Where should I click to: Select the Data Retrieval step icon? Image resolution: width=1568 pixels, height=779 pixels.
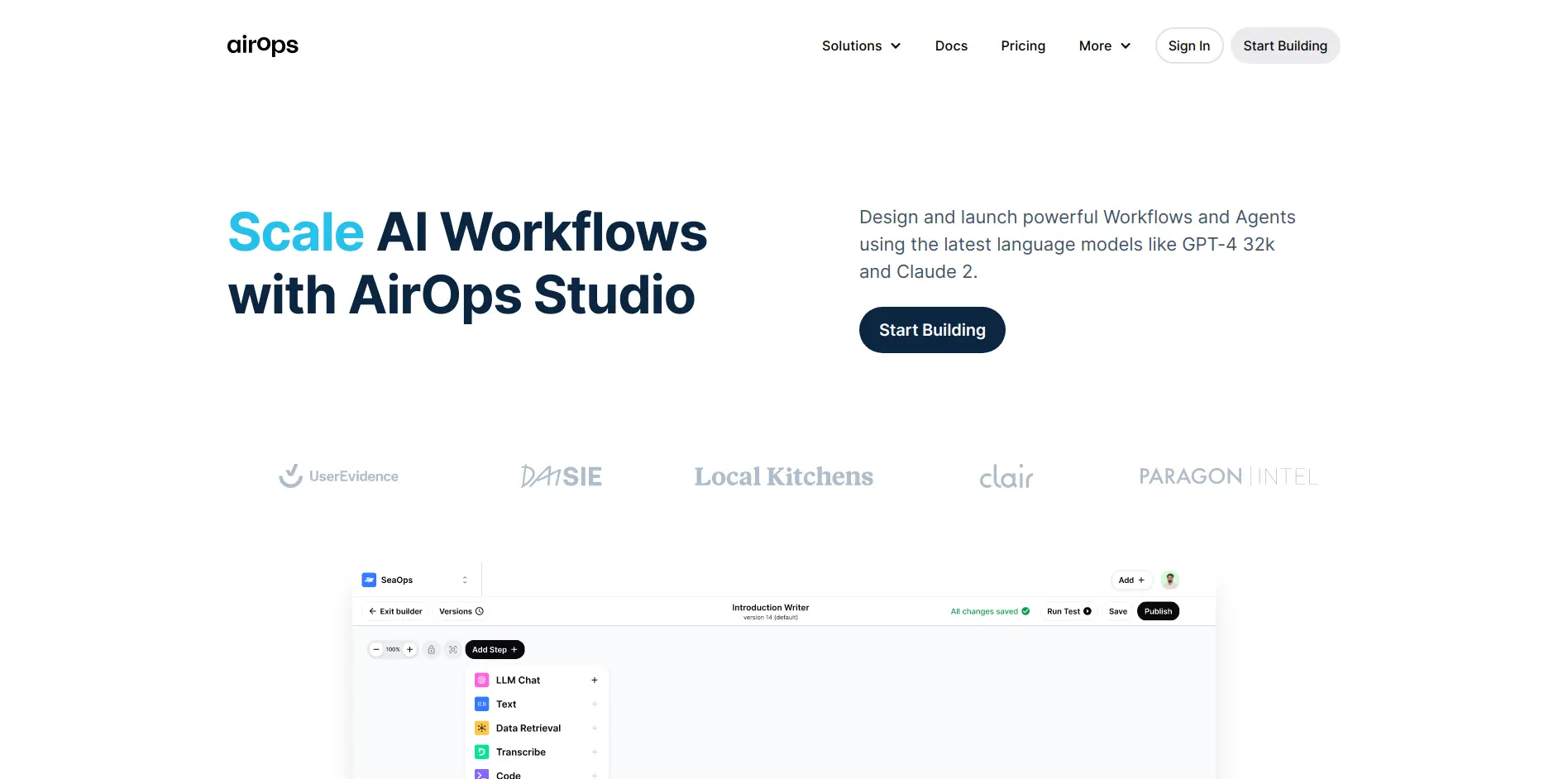481,727
